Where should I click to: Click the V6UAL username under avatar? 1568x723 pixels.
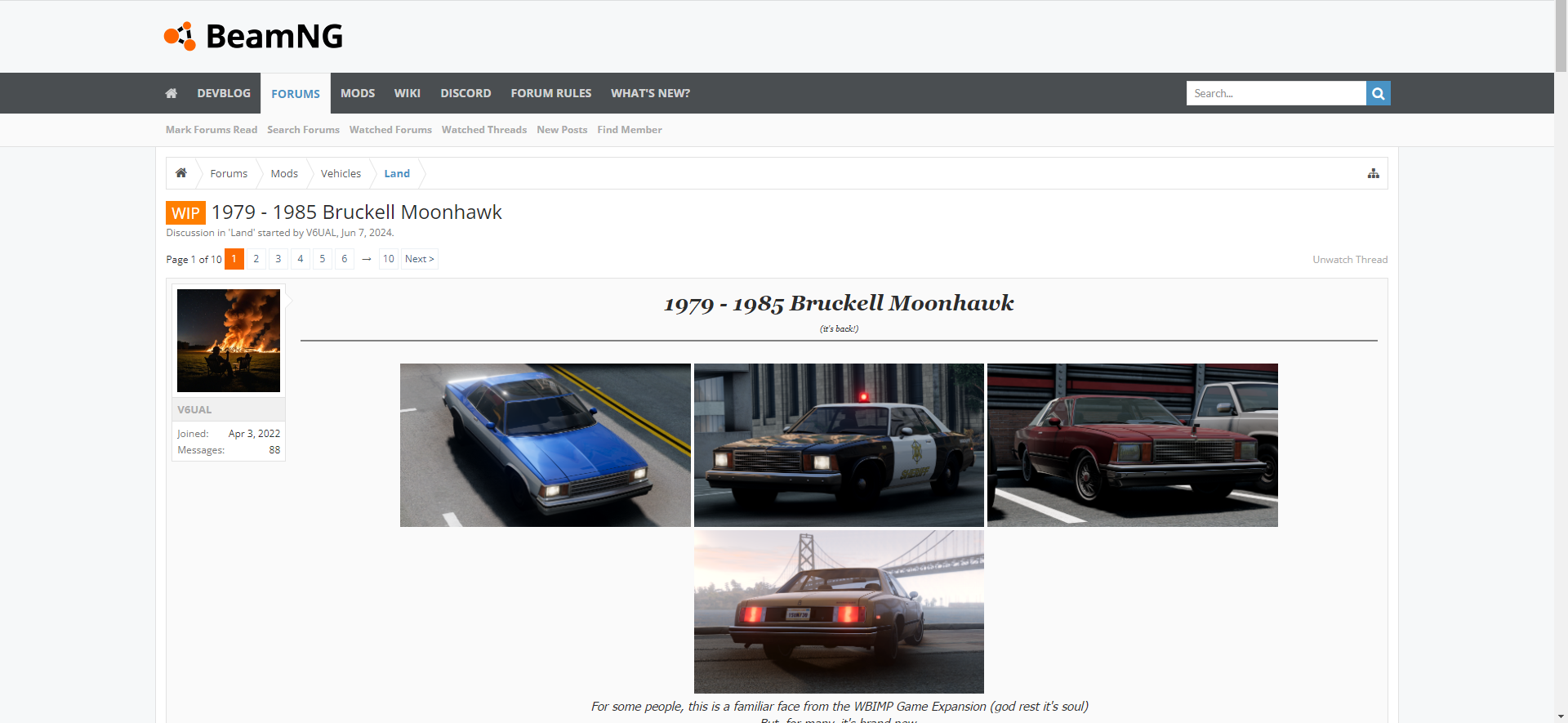[x=194, y=410]
